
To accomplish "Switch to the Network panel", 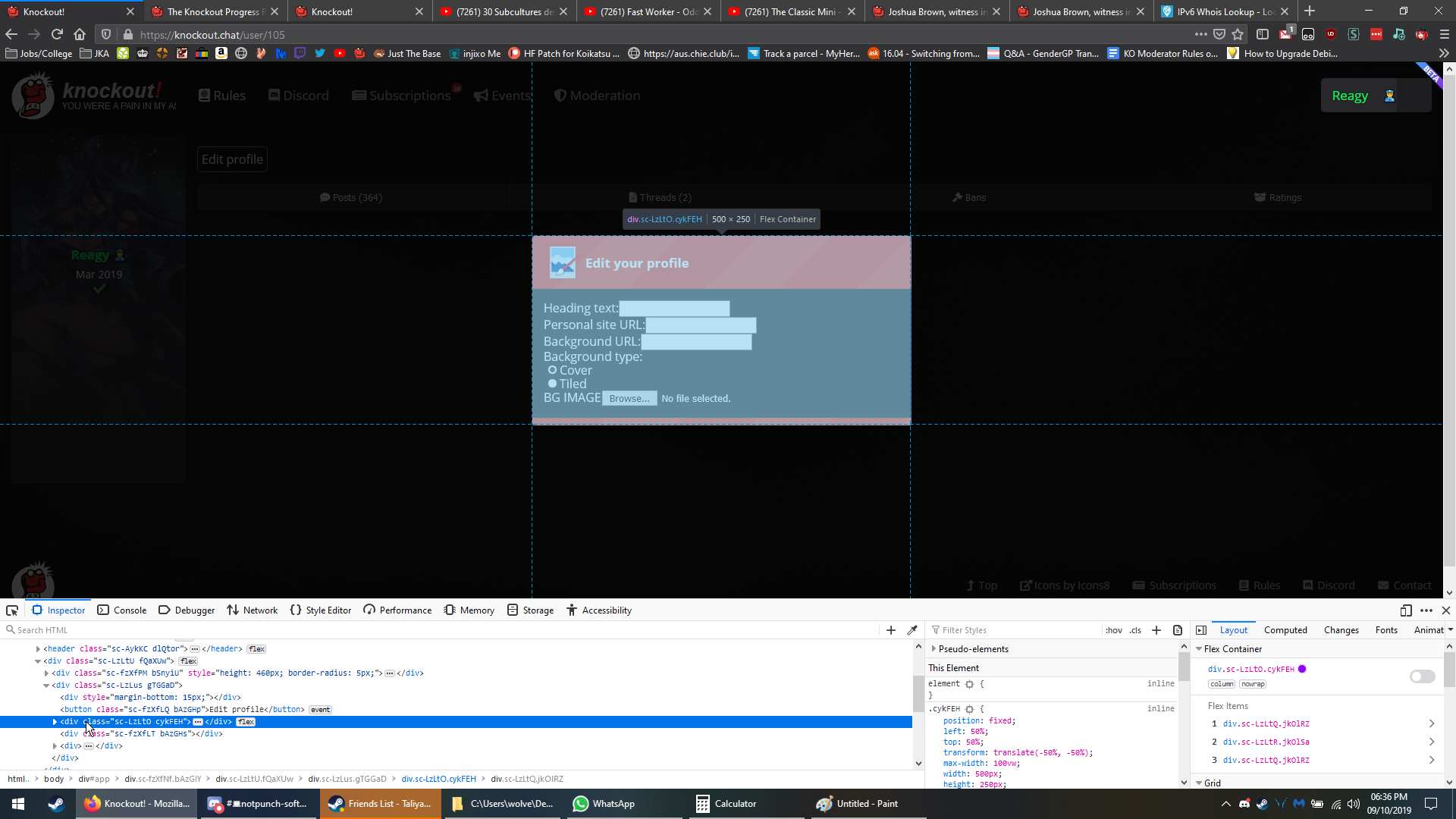I will click(253, 610).
